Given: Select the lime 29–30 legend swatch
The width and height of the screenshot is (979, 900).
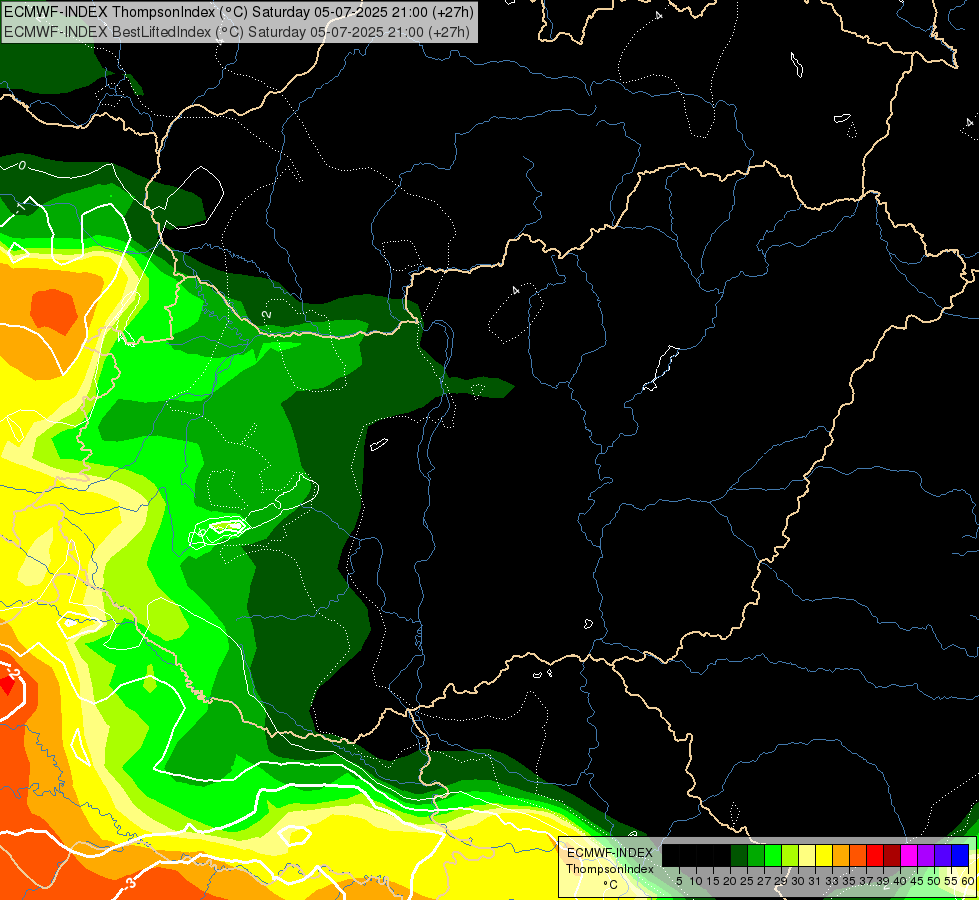Looking at the screenshot, I should pyautogui.click(x=790, y=855).
